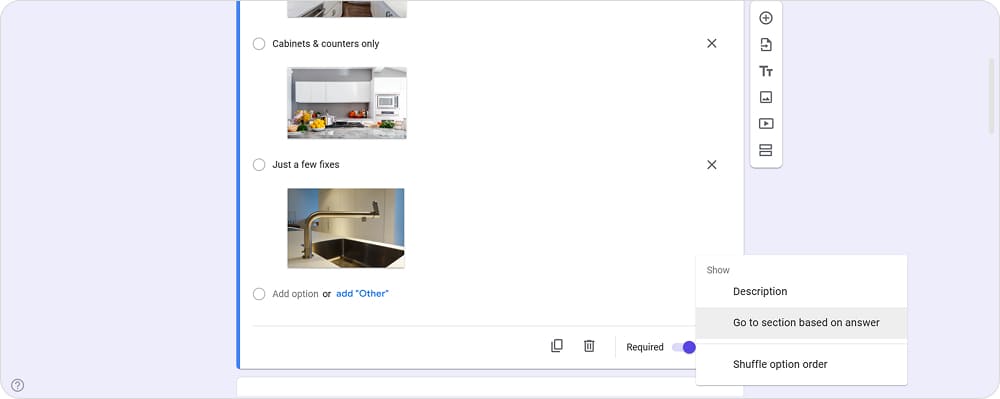
Task: Delete the question using trash icon
Action: click(x=589, y=346)
